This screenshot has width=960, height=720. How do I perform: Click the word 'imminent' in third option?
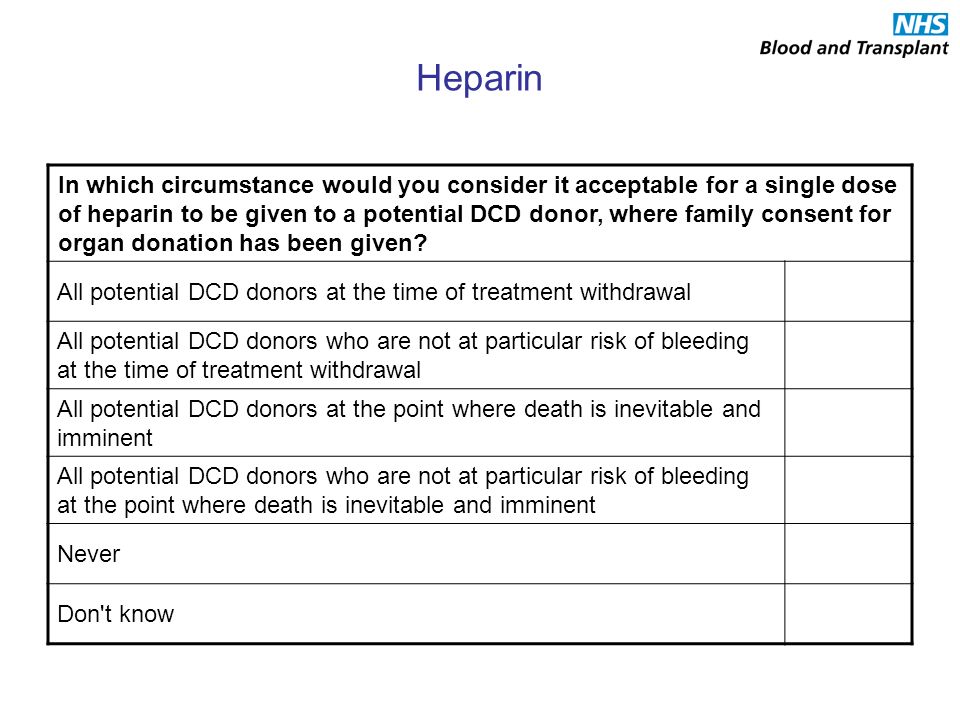point(105,438)
